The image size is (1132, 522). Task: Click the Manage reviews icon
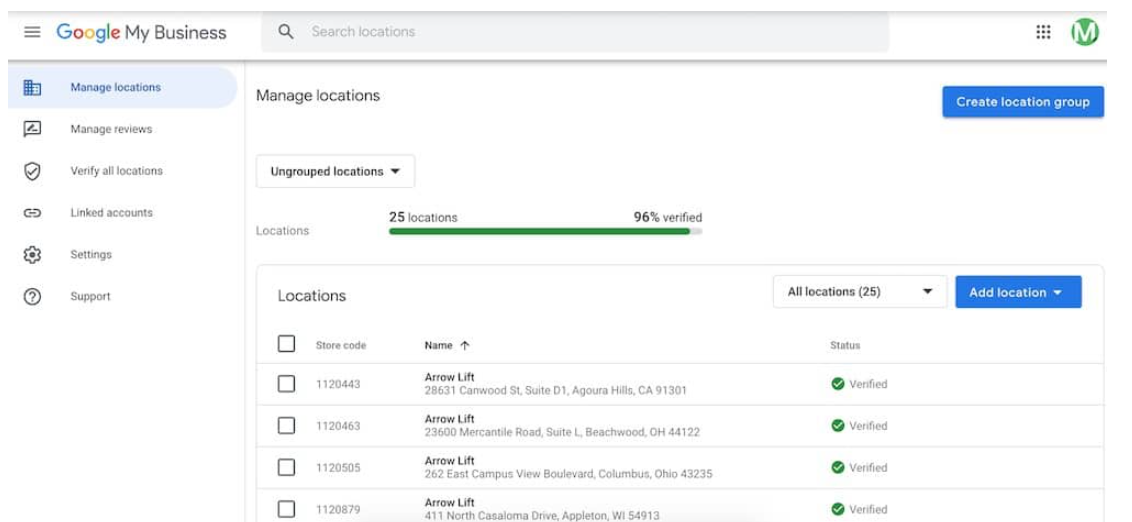[x=32, y=129]
